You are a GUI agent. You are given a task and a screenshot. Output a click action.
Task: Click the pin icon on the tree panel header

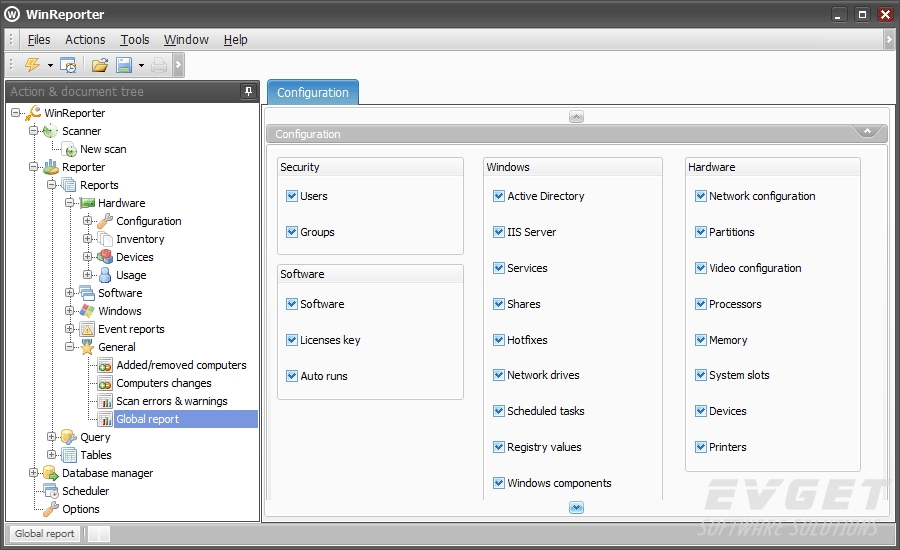(x=248, y=91)
